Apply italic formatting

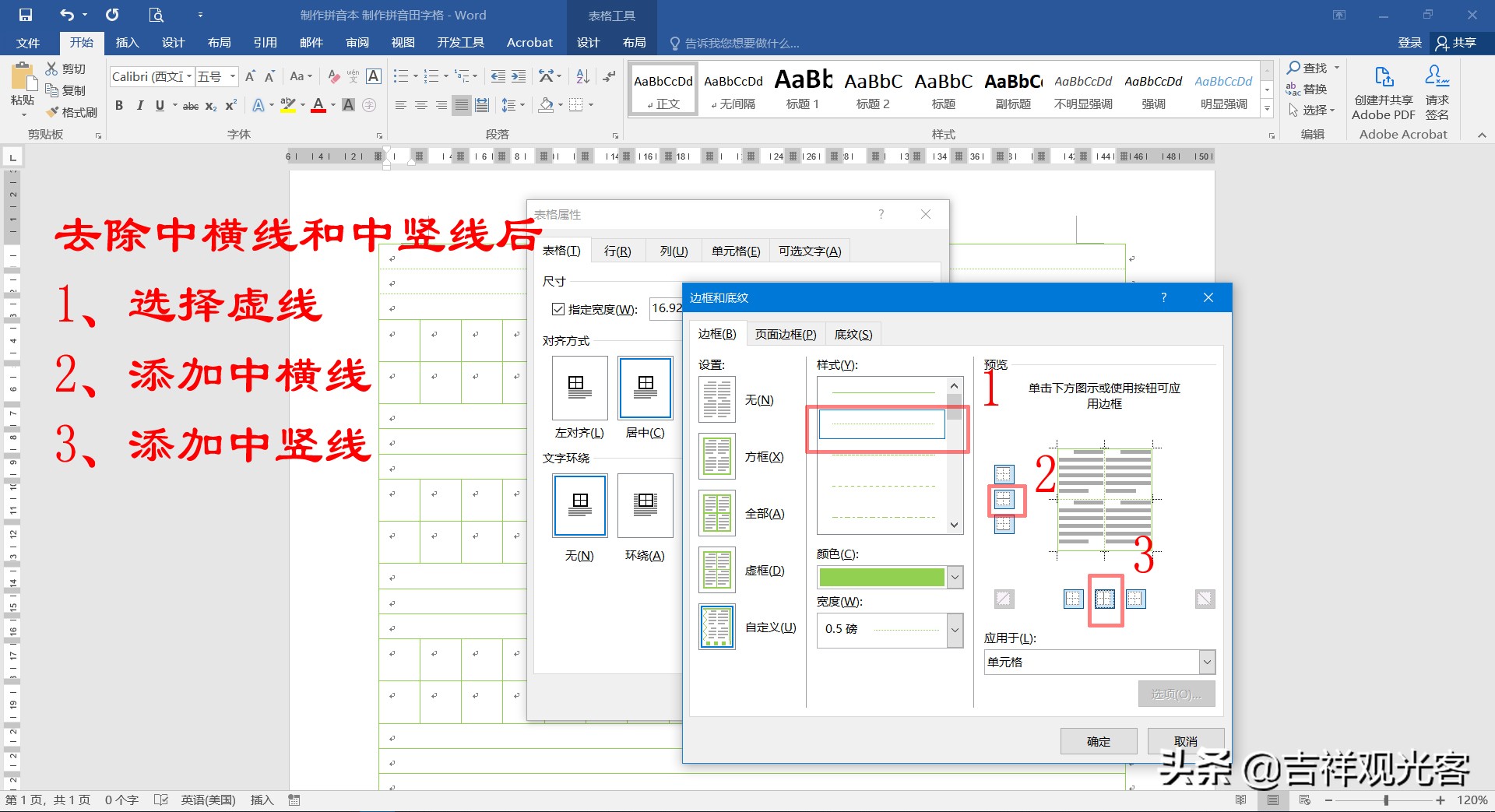139,105
